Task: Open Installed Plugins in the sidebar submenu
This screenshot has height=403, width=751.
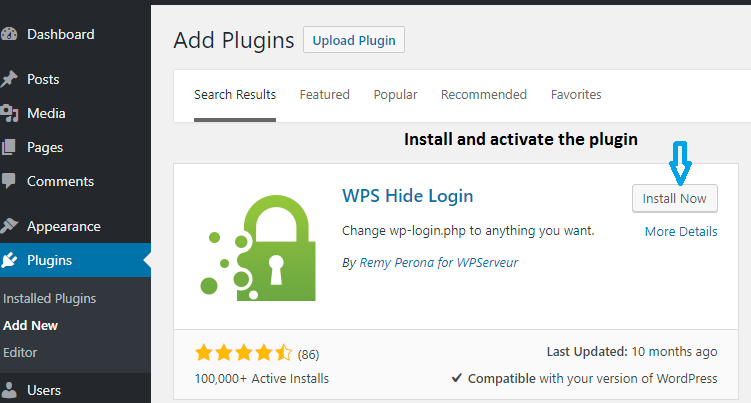Action: [50, 298]
